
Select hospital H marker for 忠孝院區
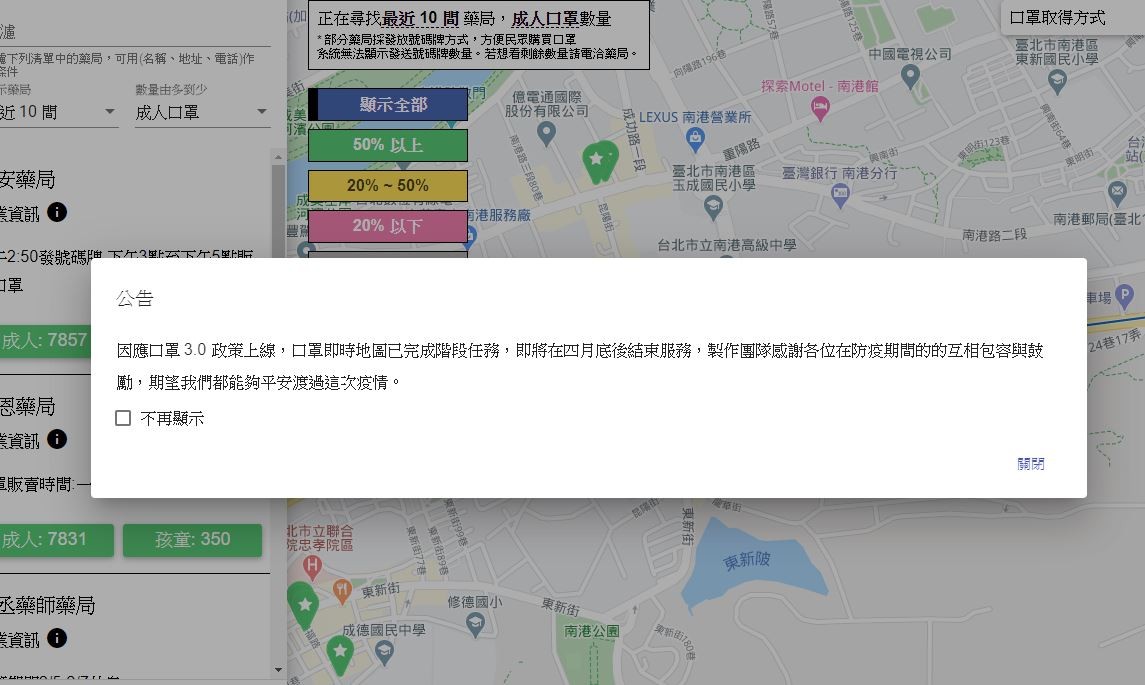[313, 565]
